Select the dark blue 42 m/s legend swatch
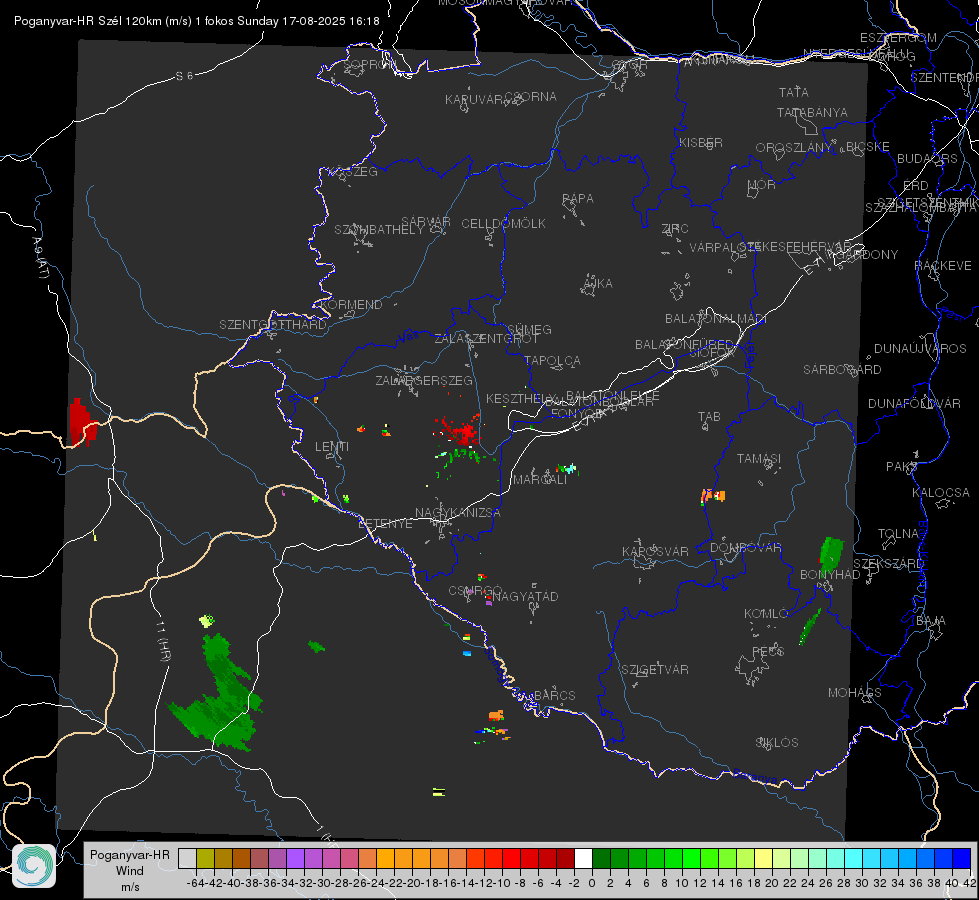This screenshot has height=900, width=979. [962, 858]
